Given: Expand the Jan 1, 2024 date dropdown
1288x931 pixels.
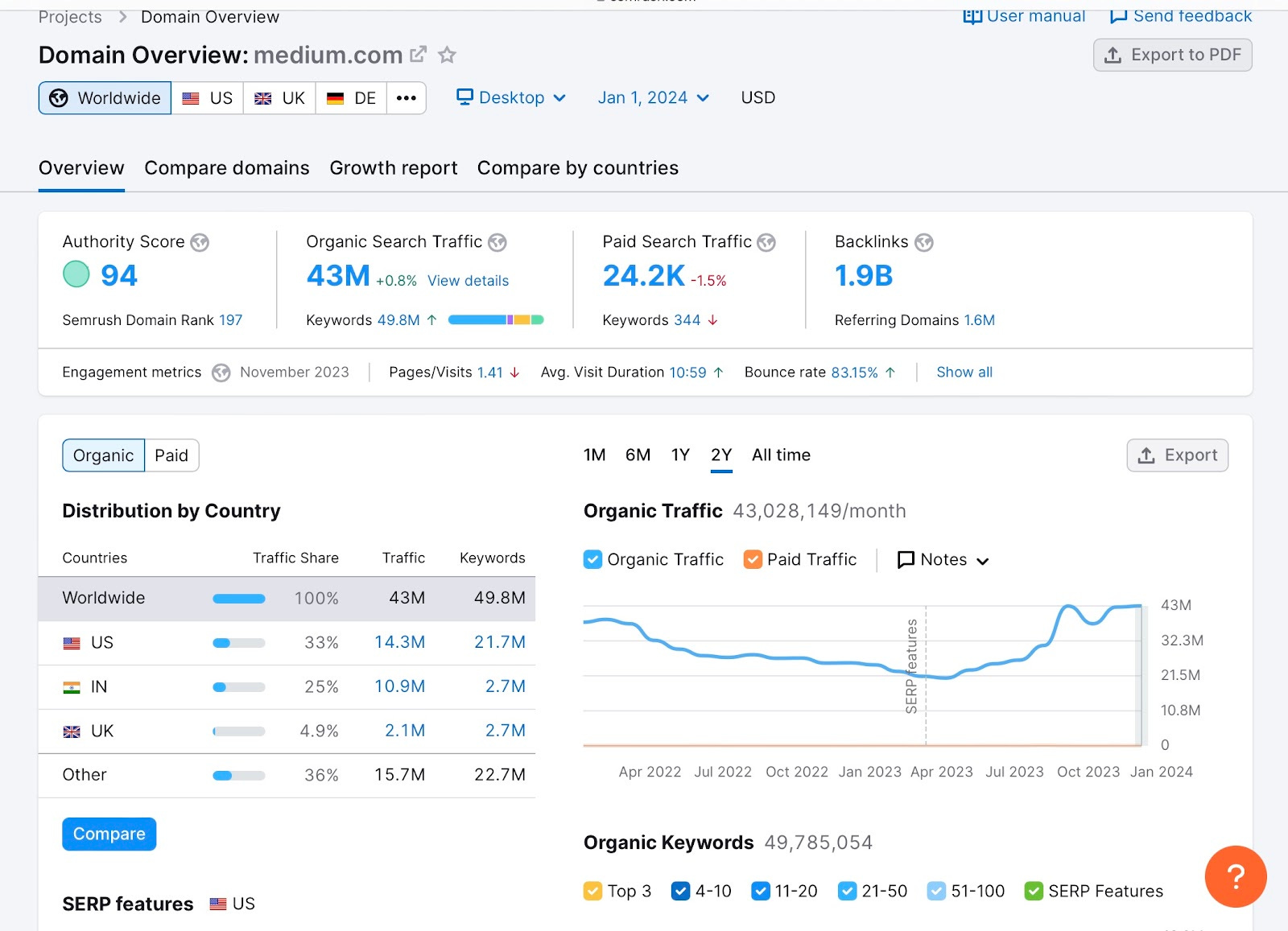Looking at the screenshot, I should tap(653, 97).
